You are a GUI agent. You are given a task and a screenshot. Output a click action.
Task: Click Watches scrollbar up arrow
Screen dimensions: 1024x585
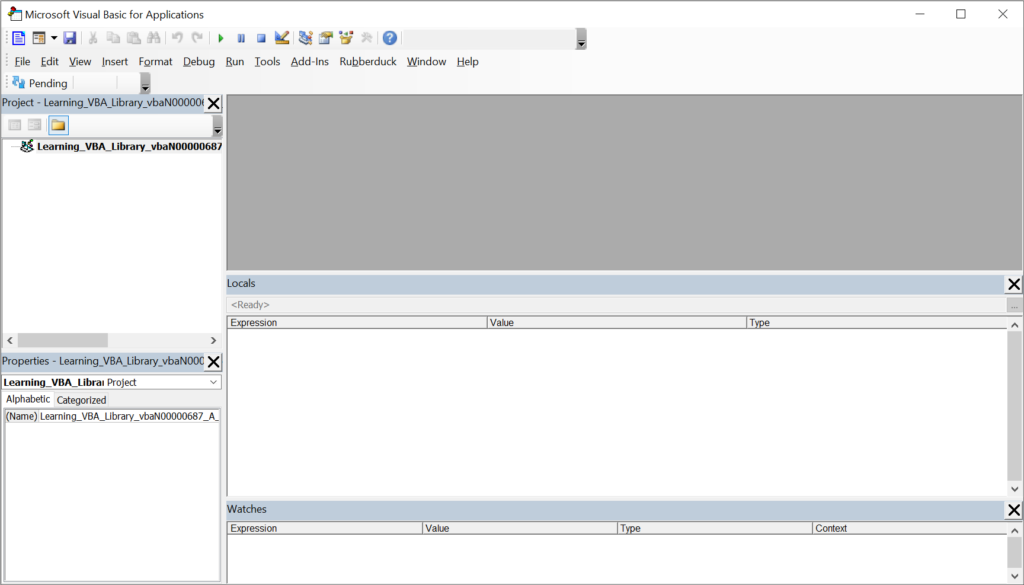point(1014,531)
